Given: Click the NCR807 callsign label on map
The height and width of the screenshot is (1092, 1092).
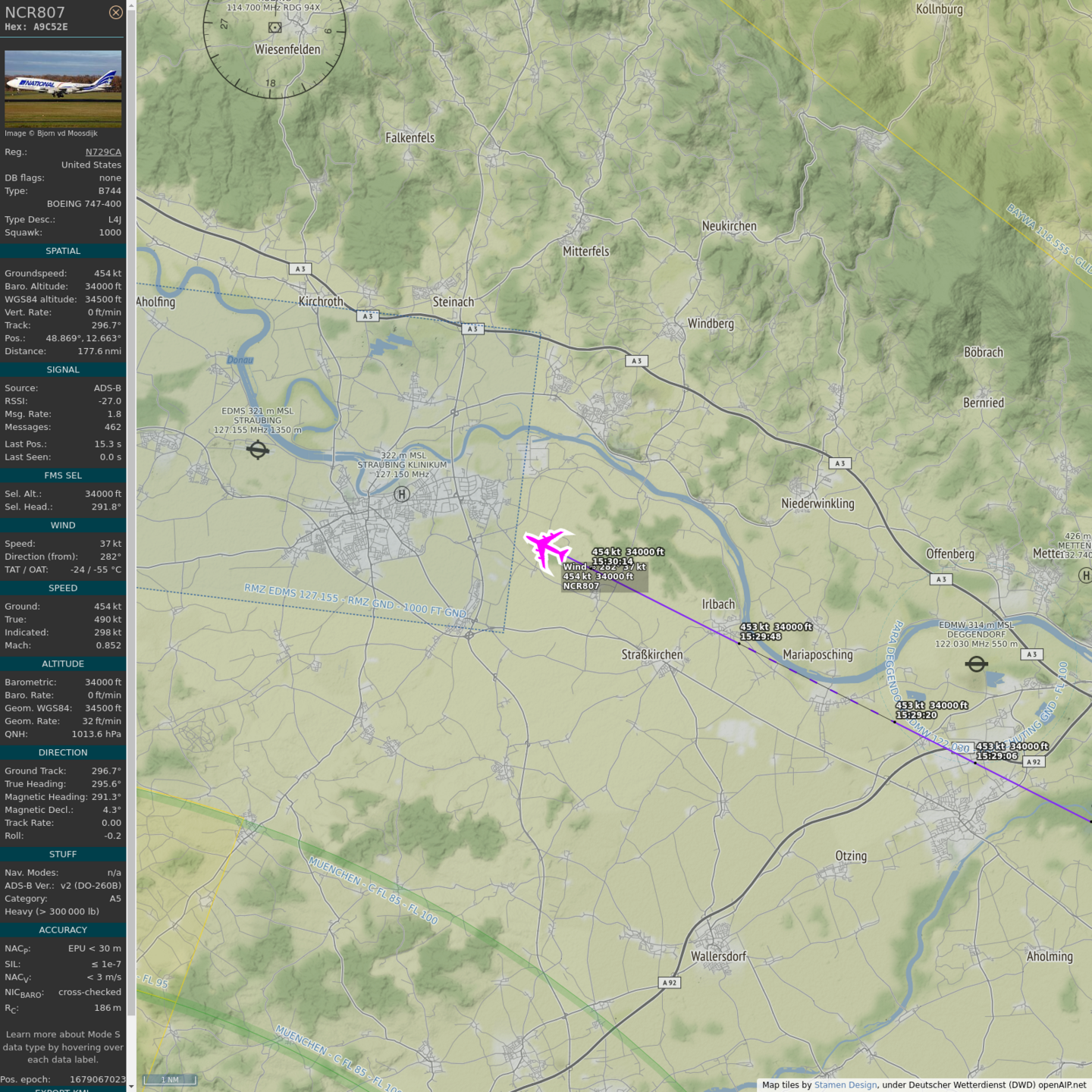Looking at the screenshot, I should click(582, 586).
